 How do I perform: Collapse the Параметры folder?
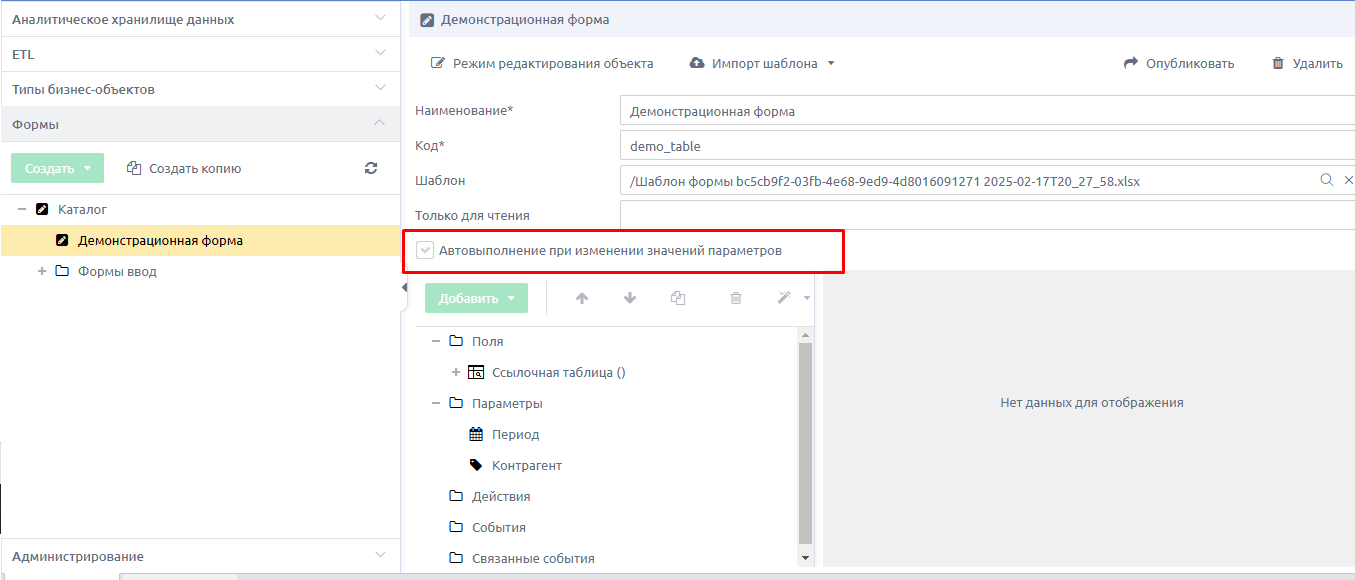pyautogui.click(x=436, y=404)
